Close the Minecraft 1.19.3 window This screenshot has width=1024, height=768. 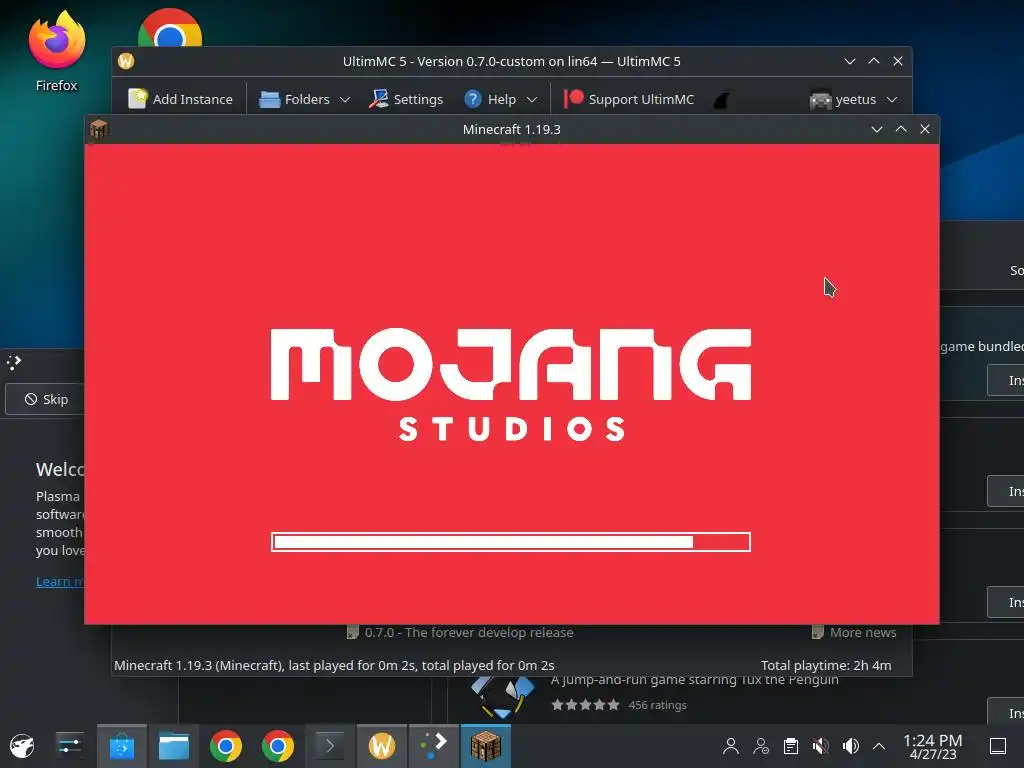[925, 129]
